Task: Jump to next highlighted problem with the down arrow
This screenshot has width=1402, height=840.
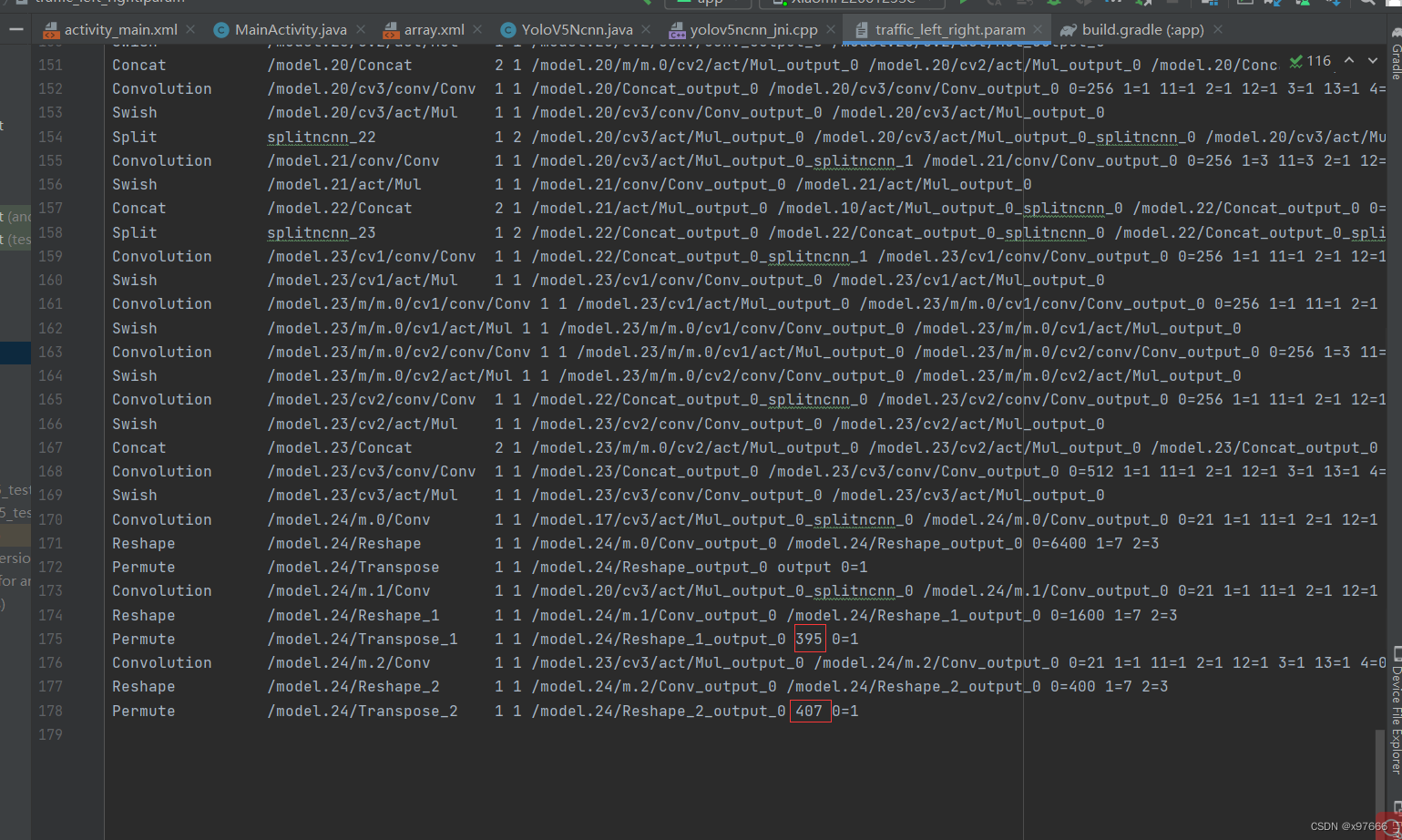Action: (1373, 61)
